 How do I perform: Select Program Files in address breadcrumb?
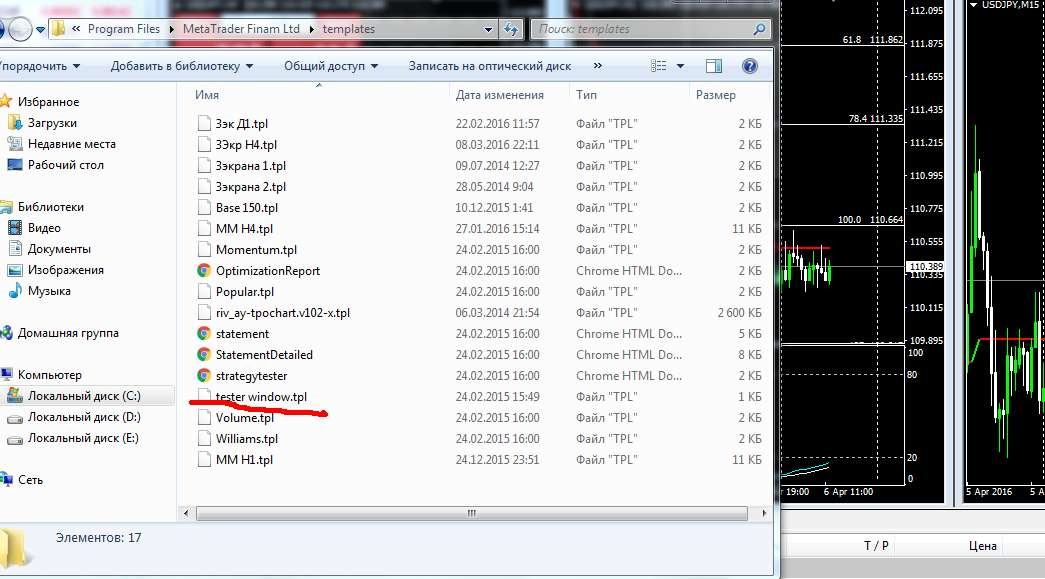click(x=124, y=29)
